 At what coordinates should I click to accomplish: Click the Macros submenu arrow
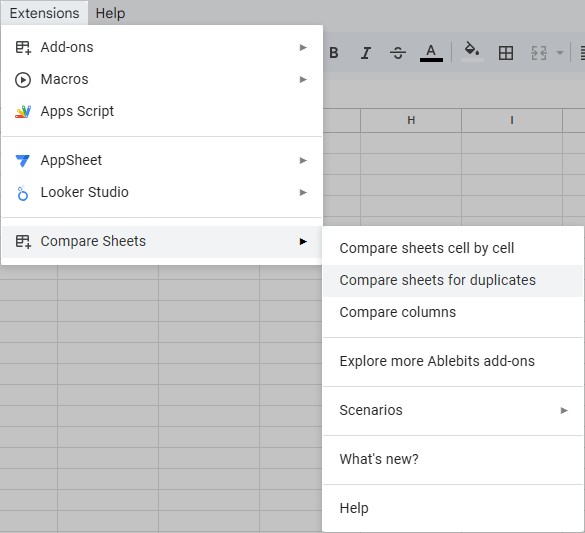click(x=303, y=79)
